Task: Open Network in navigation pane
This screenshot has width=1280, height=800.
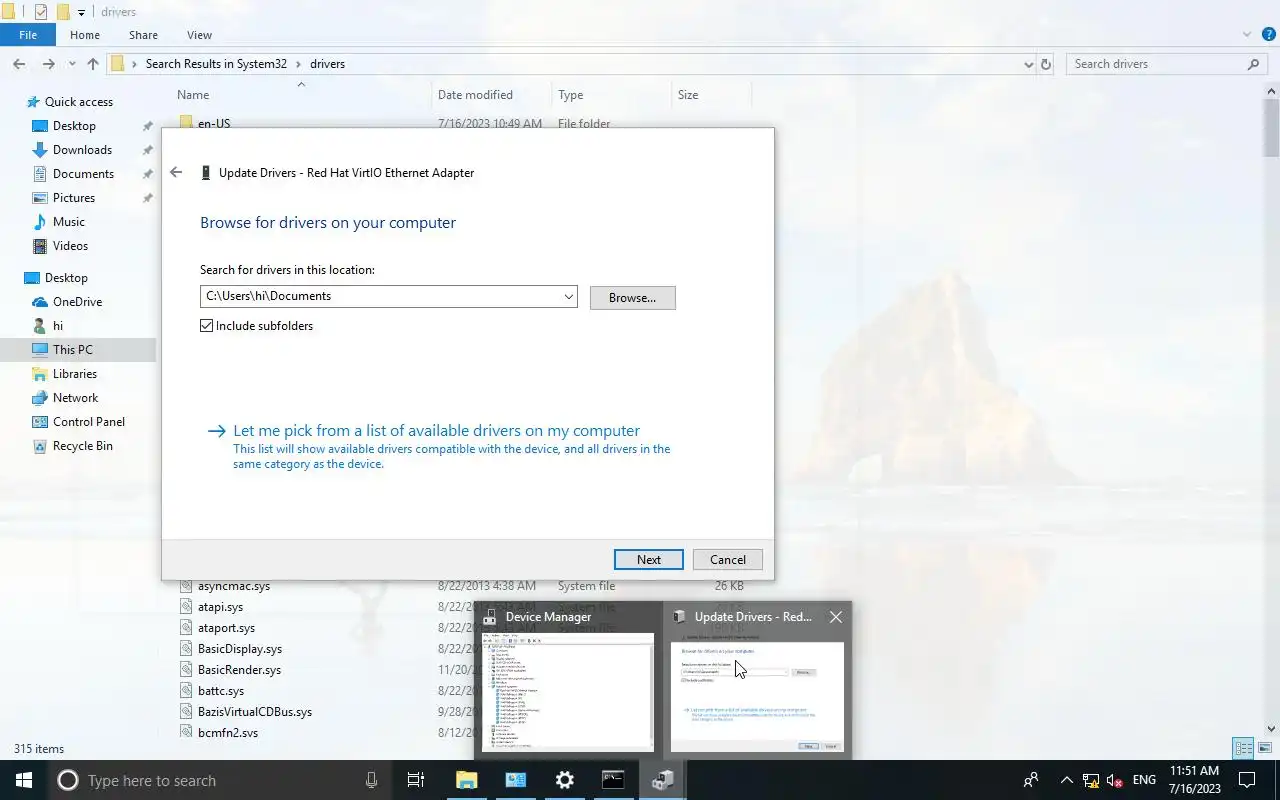Action: [x=75, y=398]
